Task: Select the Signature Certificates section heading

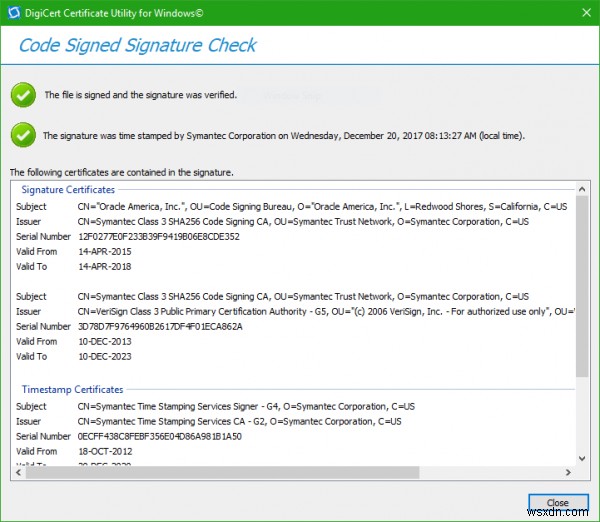Action: tap(68, 189)
